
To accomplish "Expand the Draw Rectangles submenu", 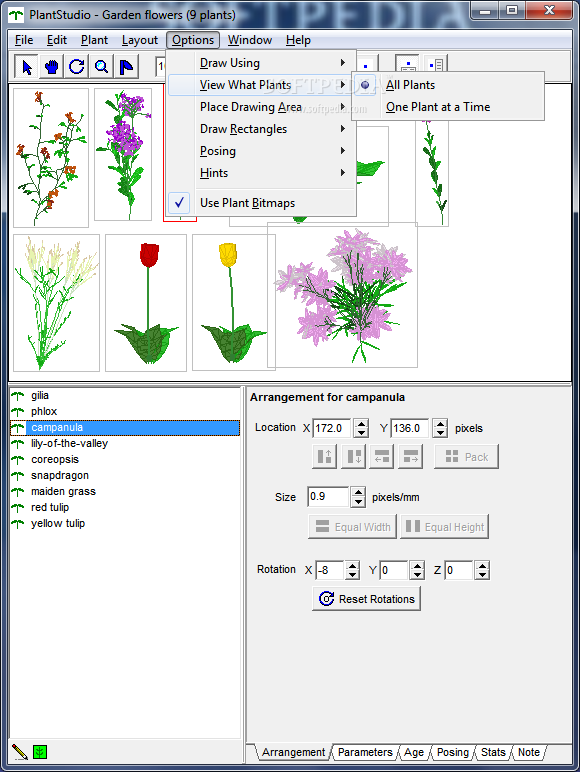I will (x=261, y=129).
